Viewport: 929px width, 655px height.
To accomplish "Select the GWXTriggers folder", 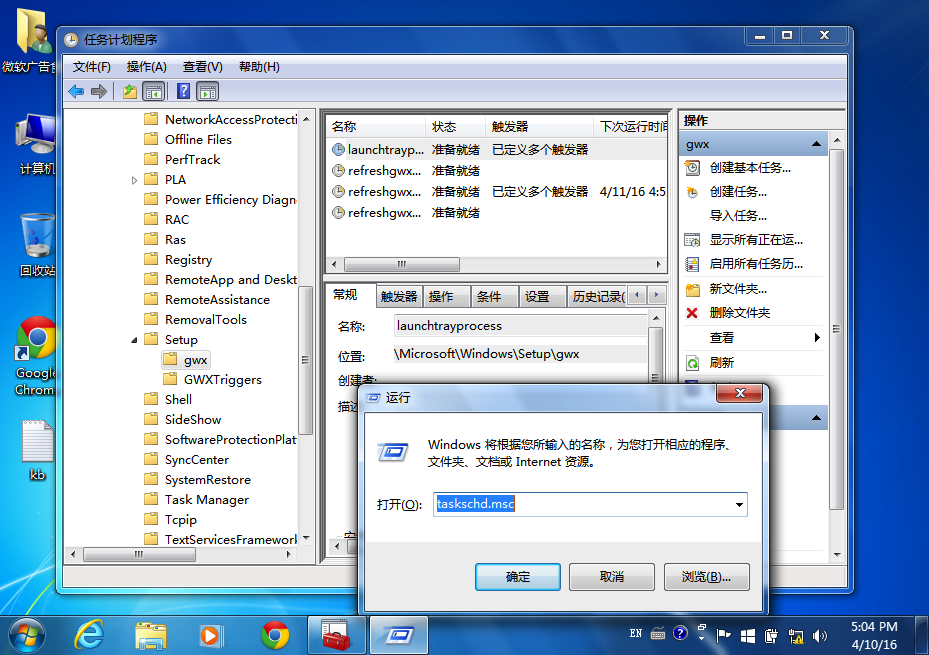I will 212,380.
